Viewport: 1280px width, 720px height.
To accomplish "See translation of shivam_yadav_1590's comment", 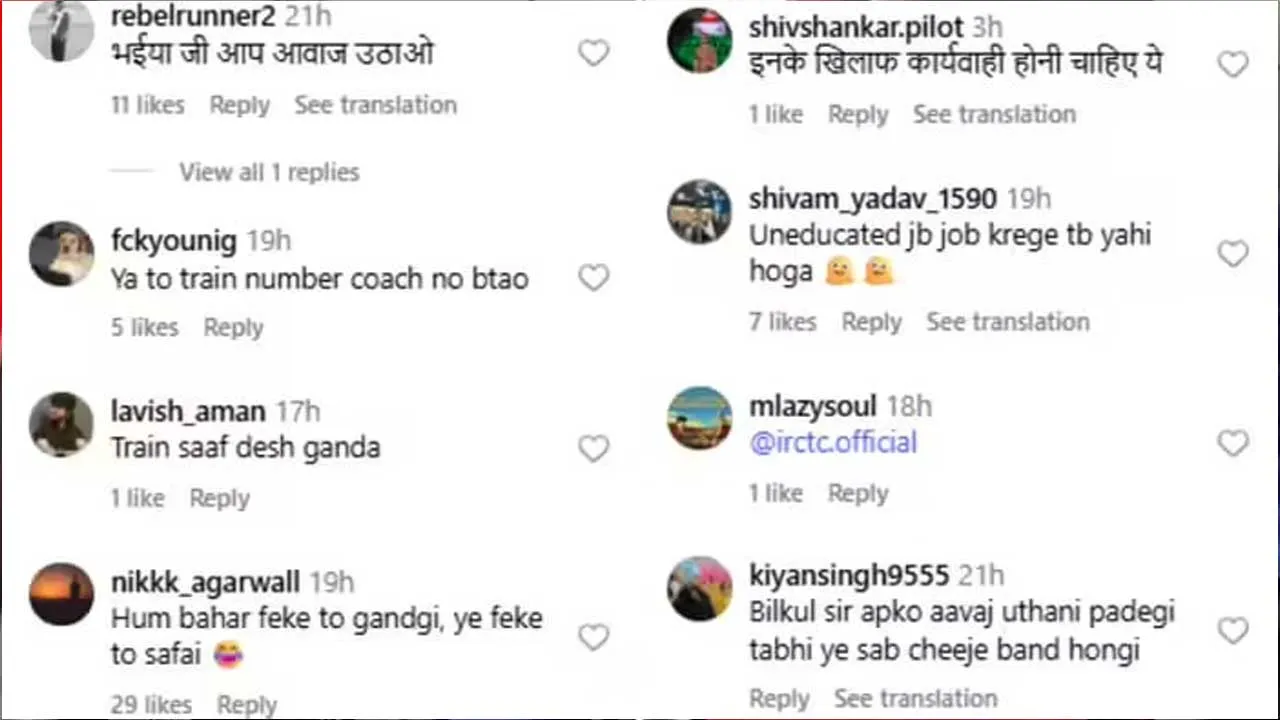I will tap(1007, 321).
